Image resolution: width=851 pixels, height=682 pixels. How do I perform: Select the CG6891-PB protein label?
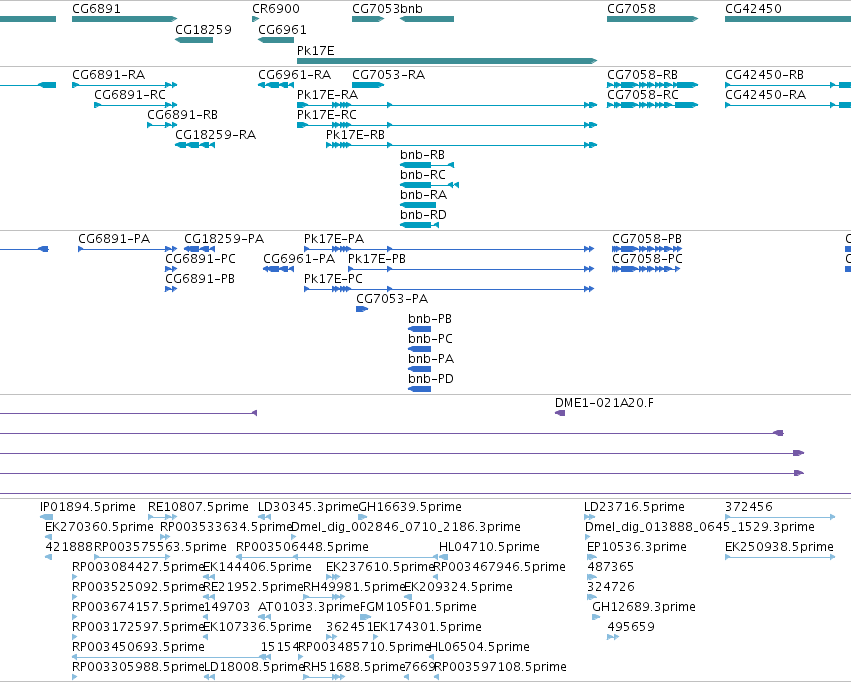(x=200, y=279)
